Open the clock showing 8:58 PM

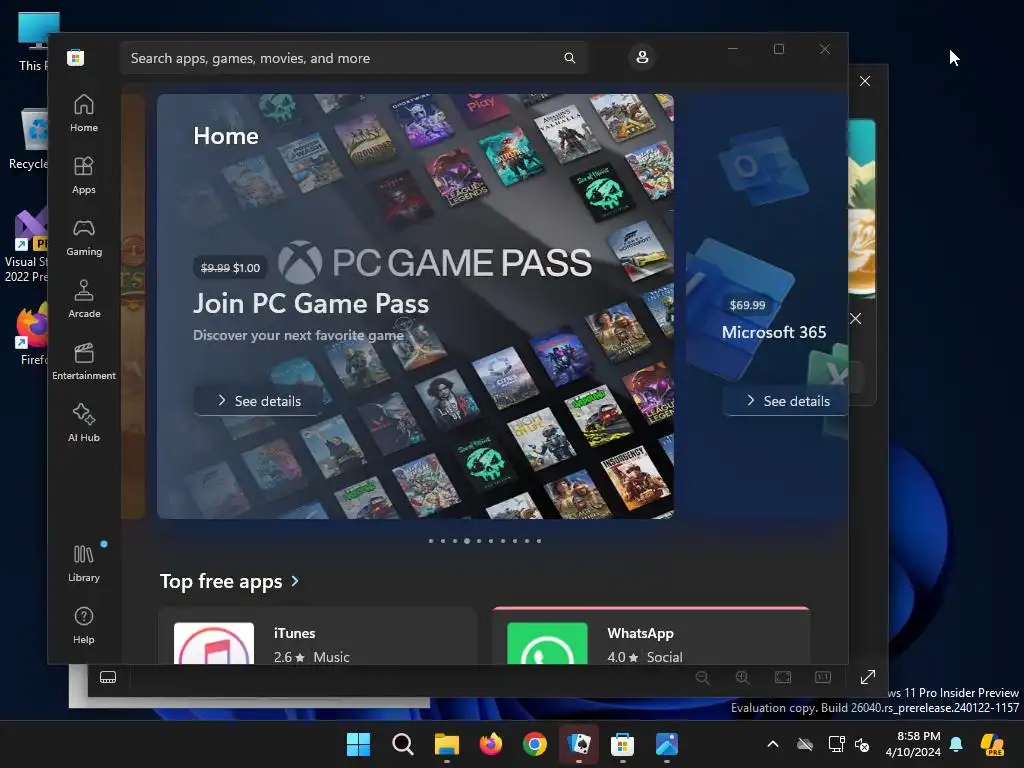click(913, 744)
